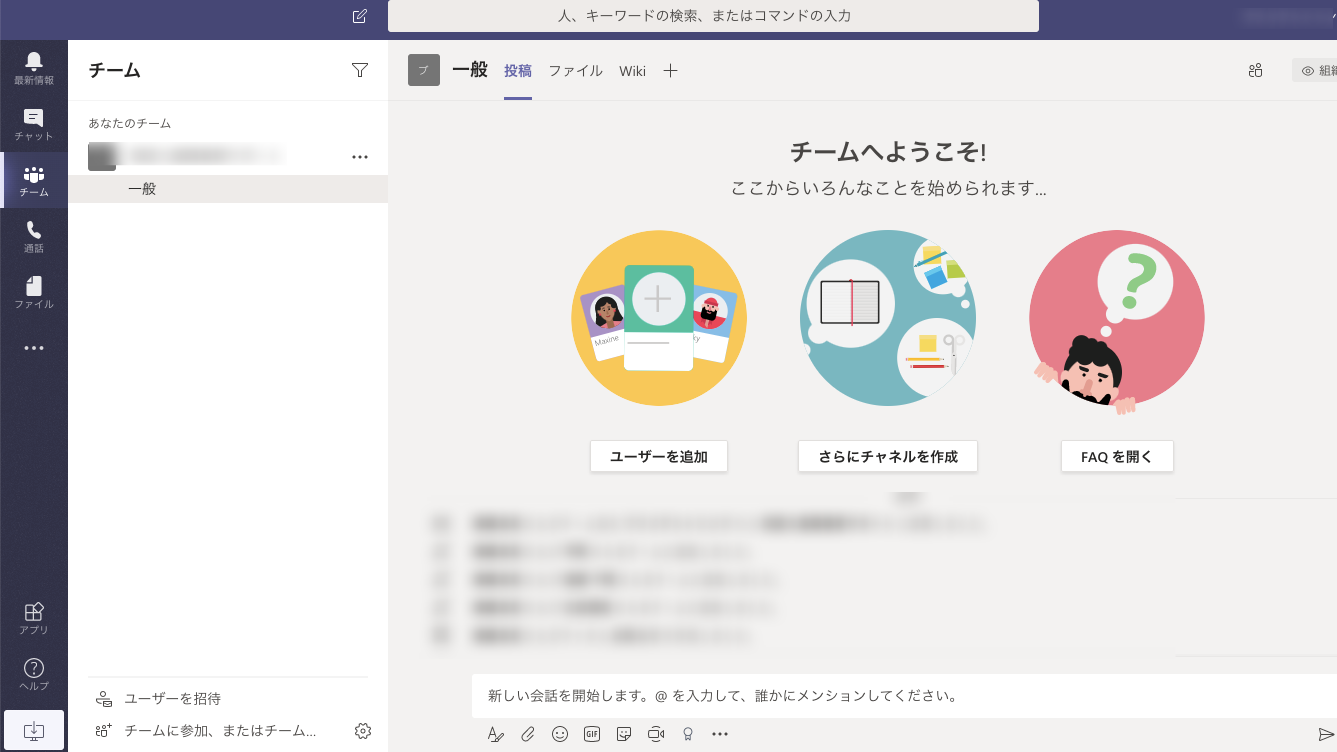Open the emoji picker smiley icon
Image resolution: width=1337 pixels, height=752 pixels.
(x=560, y=734)
